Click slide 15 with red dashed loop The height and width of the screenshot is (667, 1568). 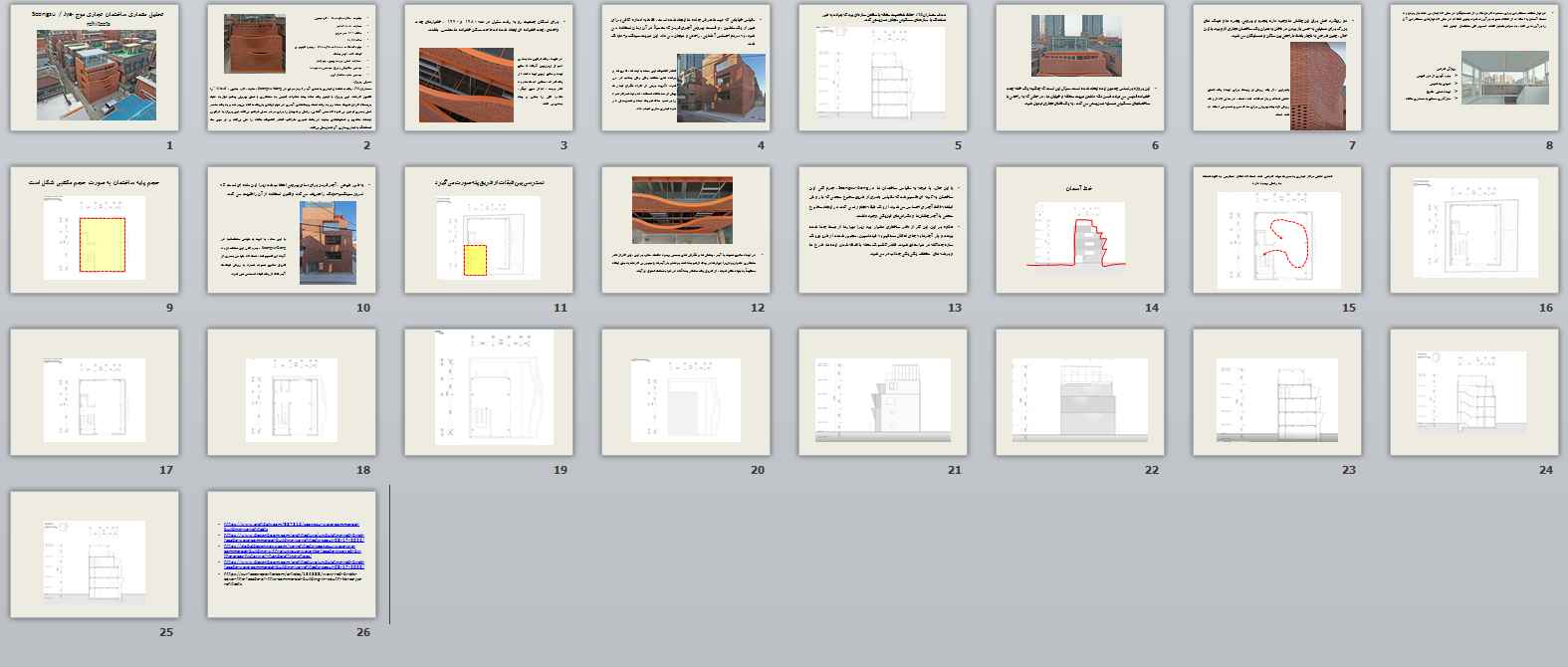pos(1277,230)
